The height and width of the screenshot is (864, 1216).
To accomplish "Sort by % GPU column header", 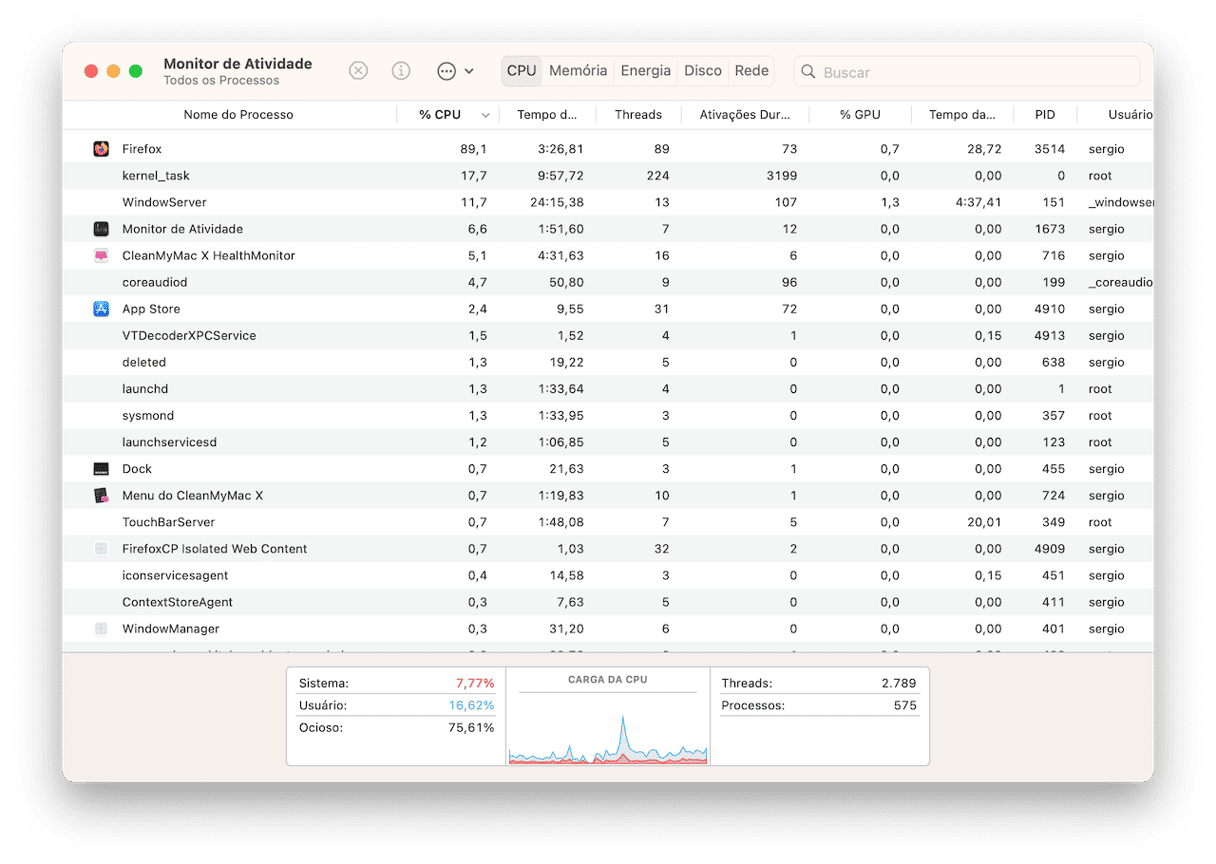I will [860, 115].
